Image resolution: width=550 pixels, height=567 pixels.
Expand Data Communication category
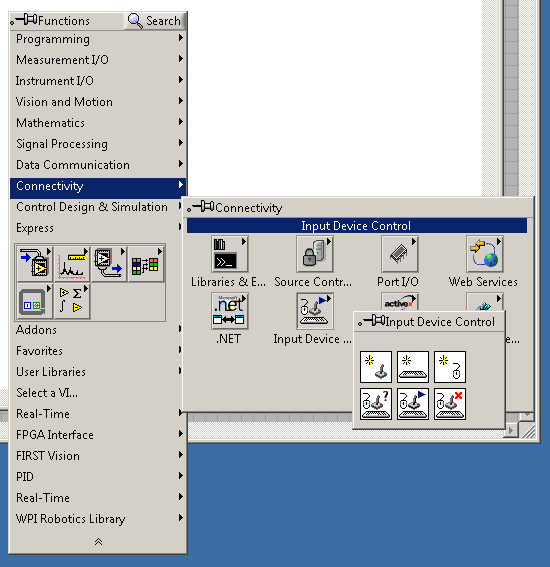[98, 165]
